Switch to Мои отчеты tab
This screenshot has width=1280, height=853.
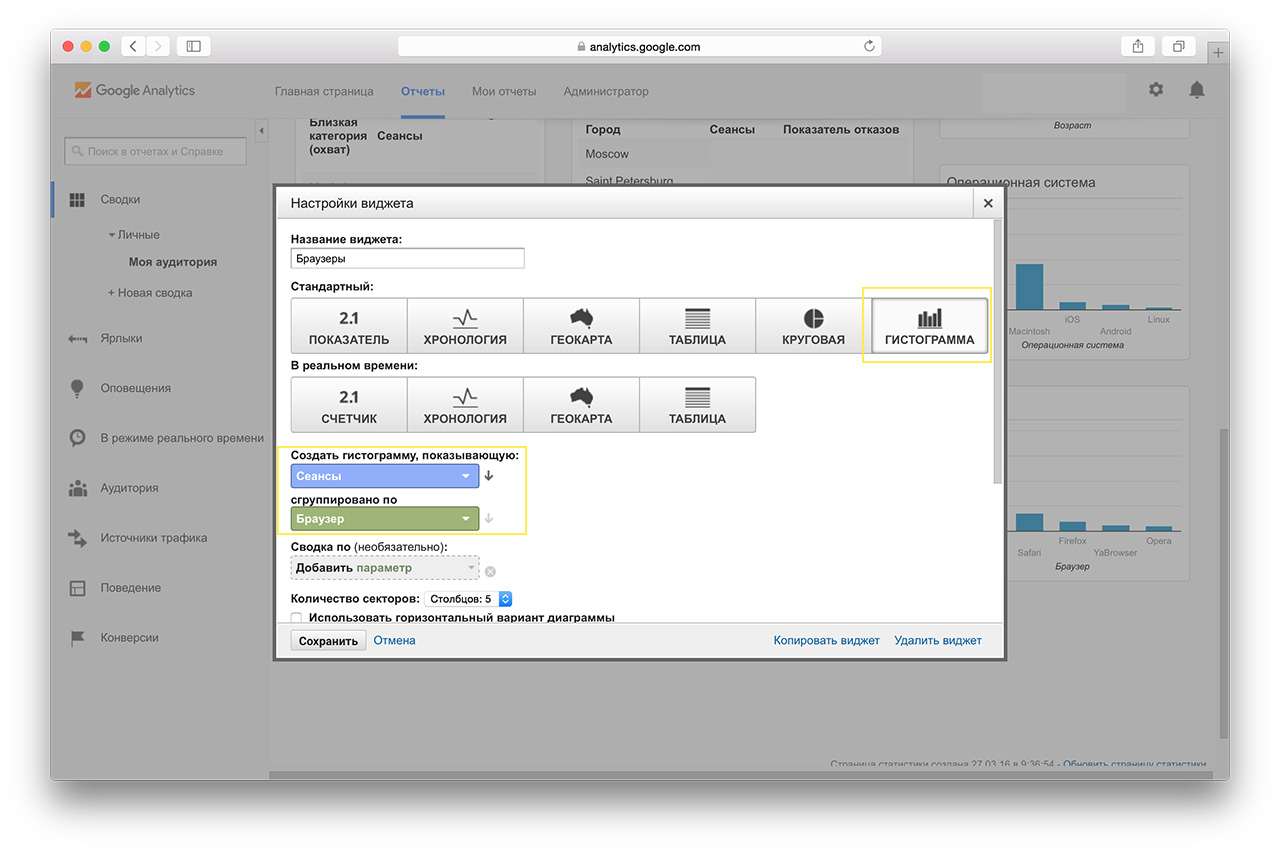tap(504, 91)
